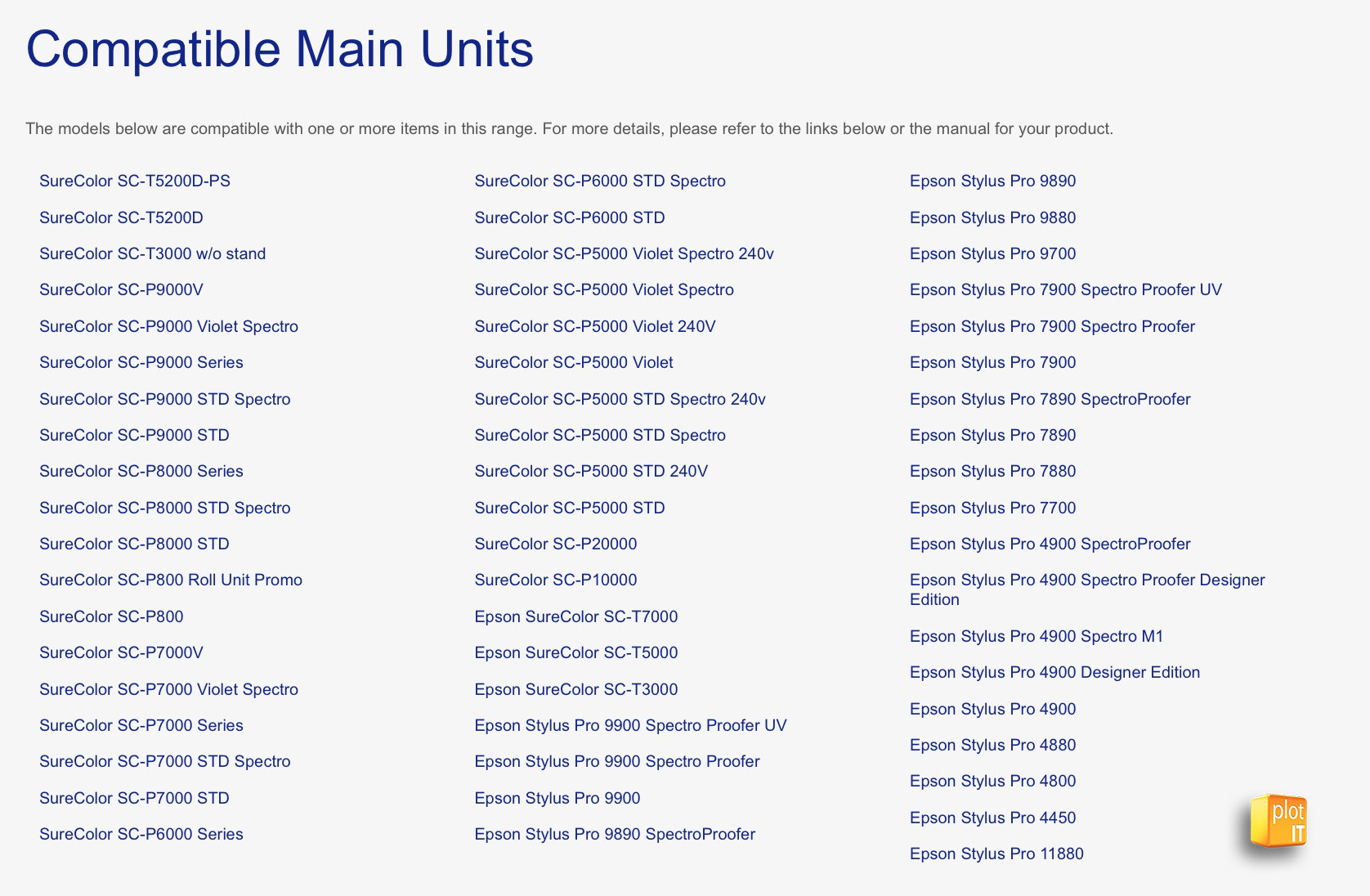This screenshot has width=1370, height=896.
Task: Open SureColor SC-P7000V link
Action: click(x=121, y=652)
